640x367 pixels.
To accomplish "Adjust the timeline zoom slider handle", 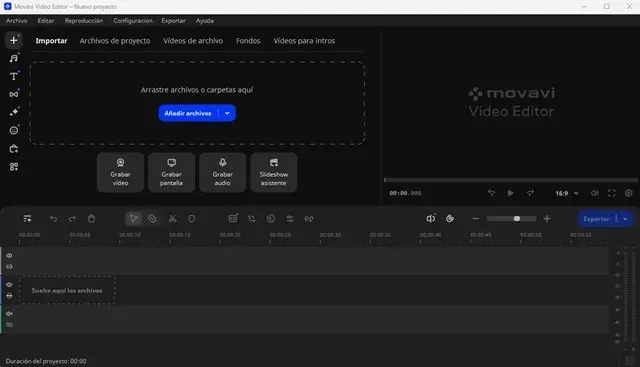I will tap(517, 219).
